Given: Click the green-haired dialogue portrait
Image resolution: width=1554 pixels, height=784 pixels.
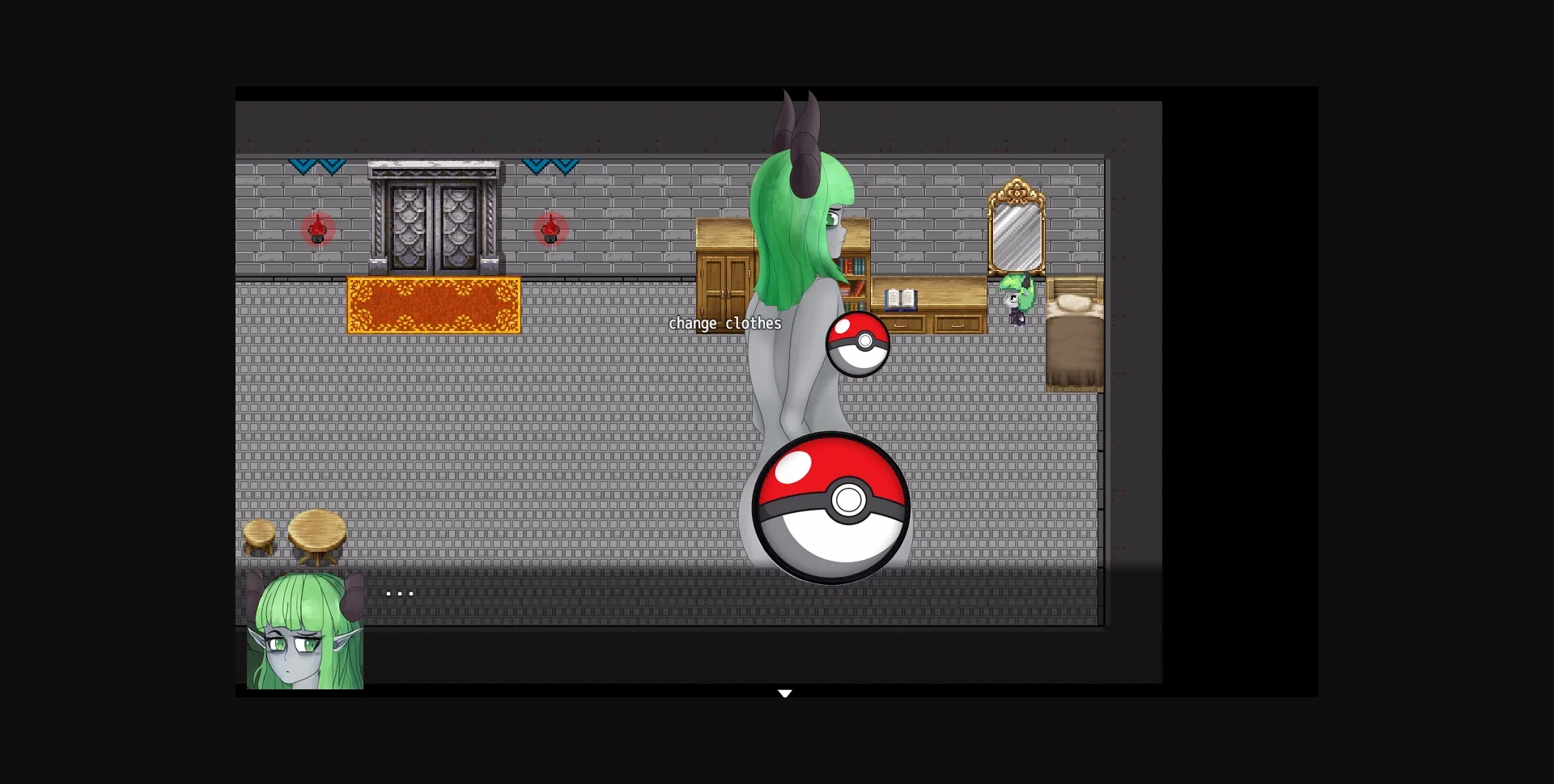Looking at the screenshot, I should (x=305, y=631).
